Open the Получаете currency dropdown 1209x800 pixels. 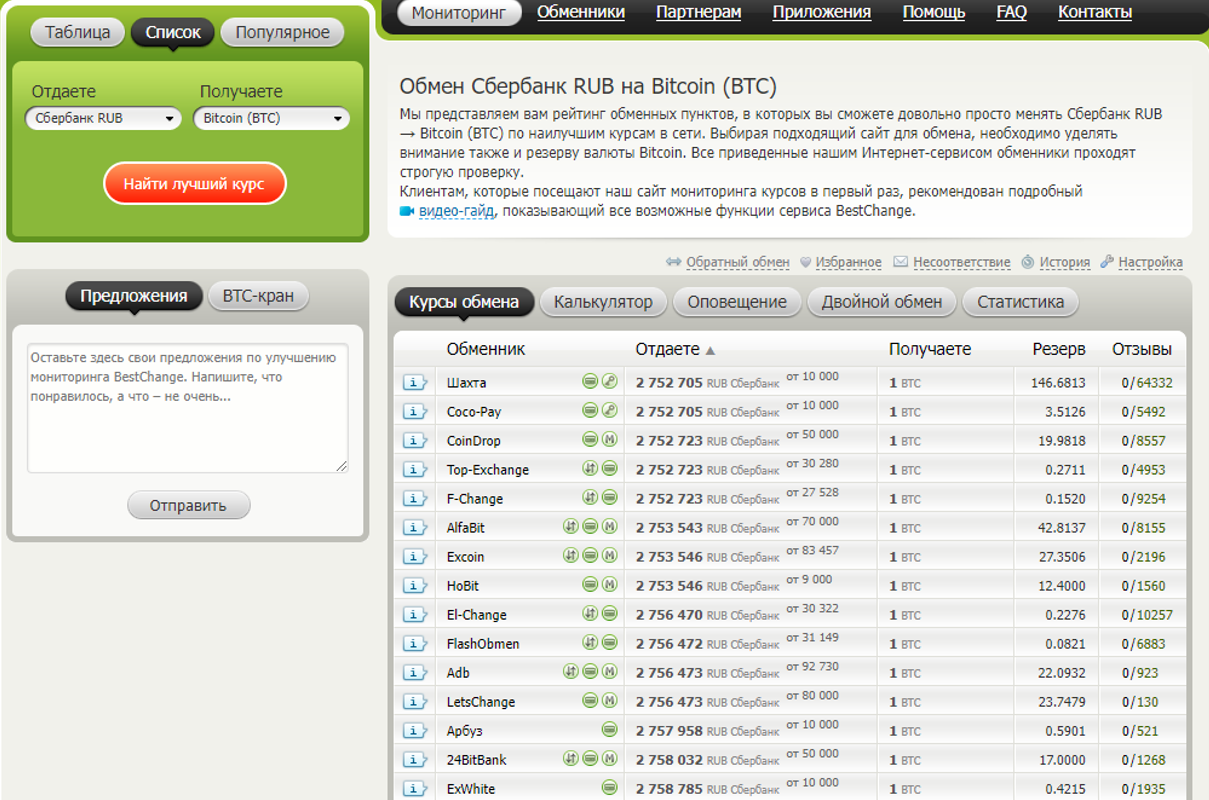[x=271, y=118]
